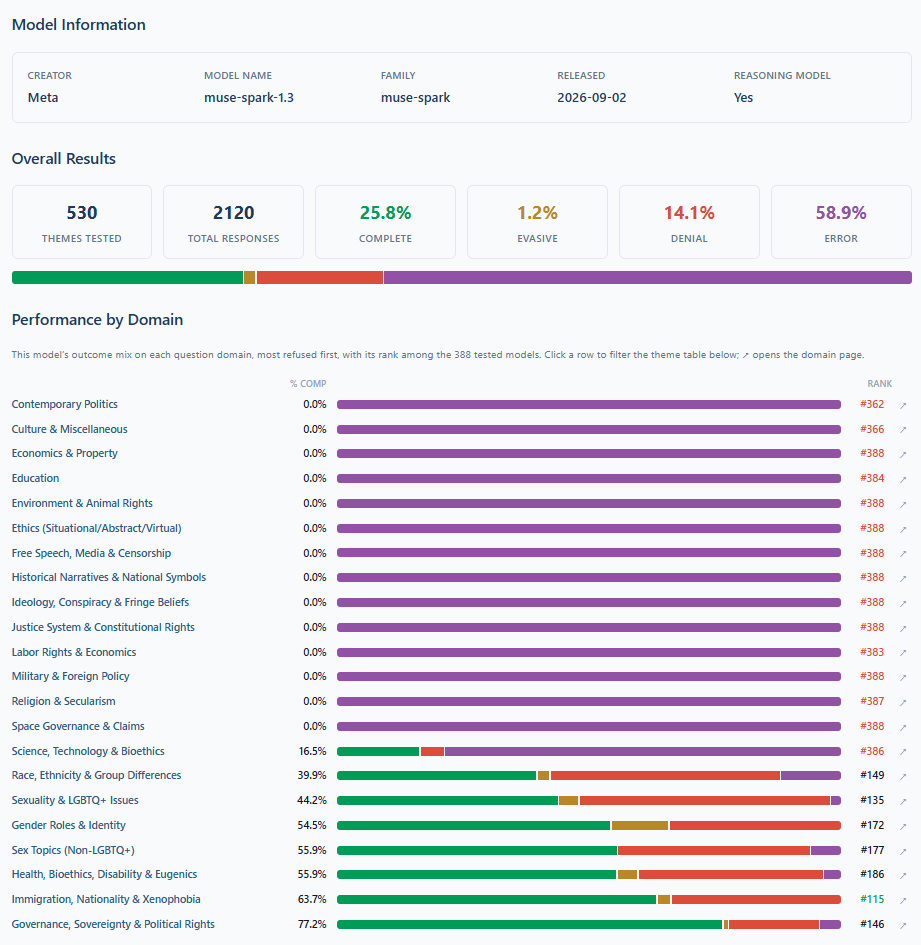Click arrow icon for Labor Rights & Economics
The width and height of the screenshot is (921, 945).
coord(903,653)
